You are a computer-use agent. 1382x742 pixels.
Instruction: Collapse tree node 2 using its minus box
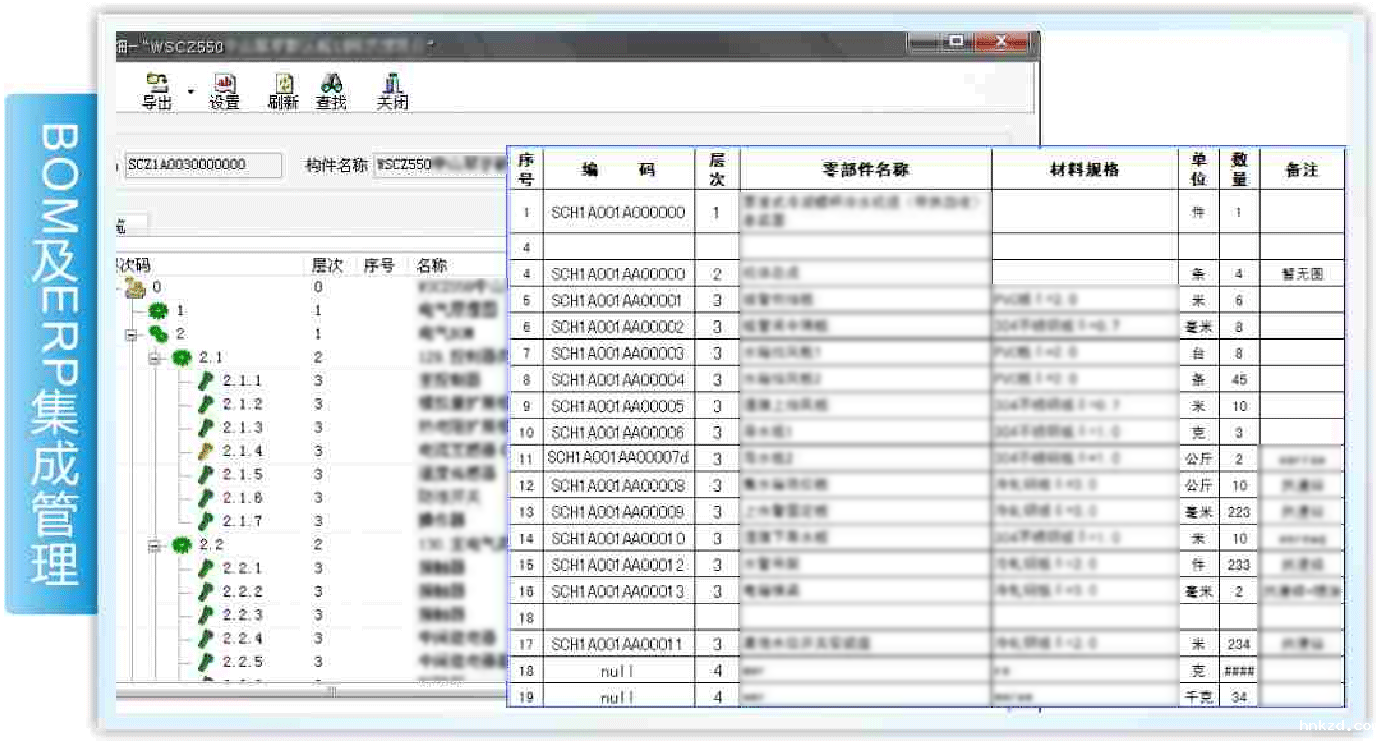pos(130,335)
